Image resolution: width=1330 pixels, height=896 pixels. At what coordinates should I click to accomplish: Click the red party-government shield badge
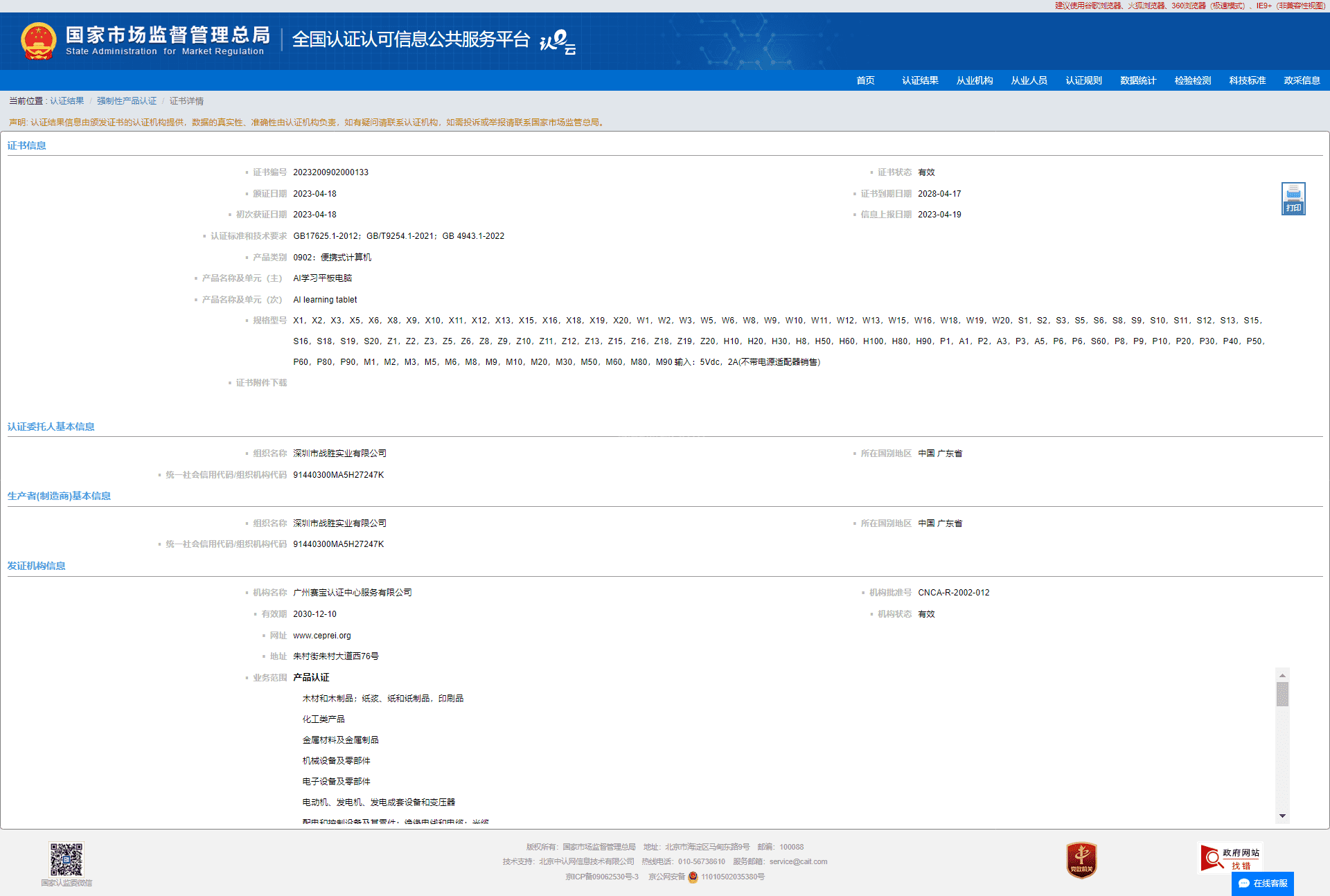pos(1081,860)
